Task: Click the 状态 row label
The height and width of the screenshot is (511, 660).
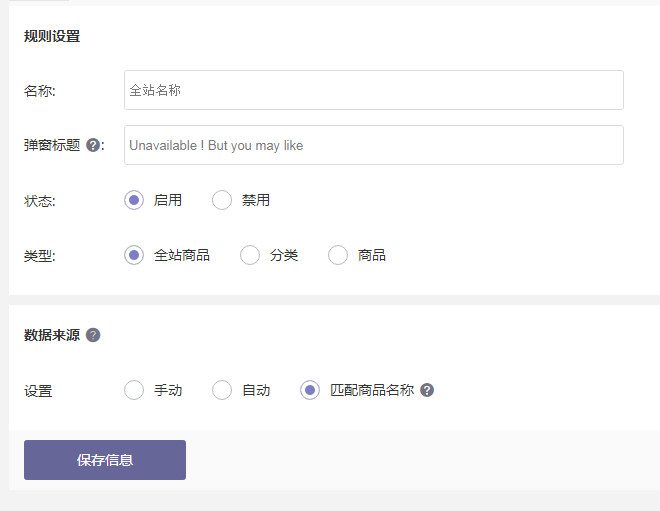Action: 39,201
